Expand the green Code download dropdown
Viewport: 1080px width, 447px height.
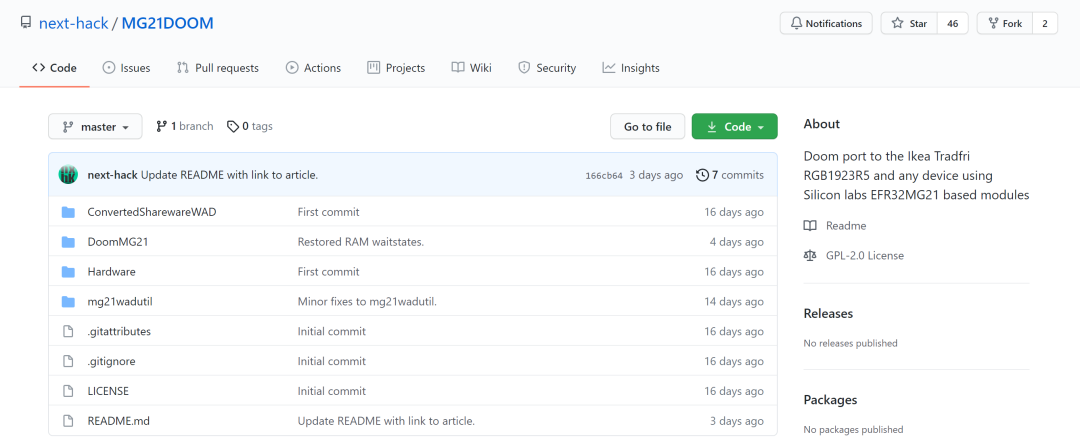(734, 127)
